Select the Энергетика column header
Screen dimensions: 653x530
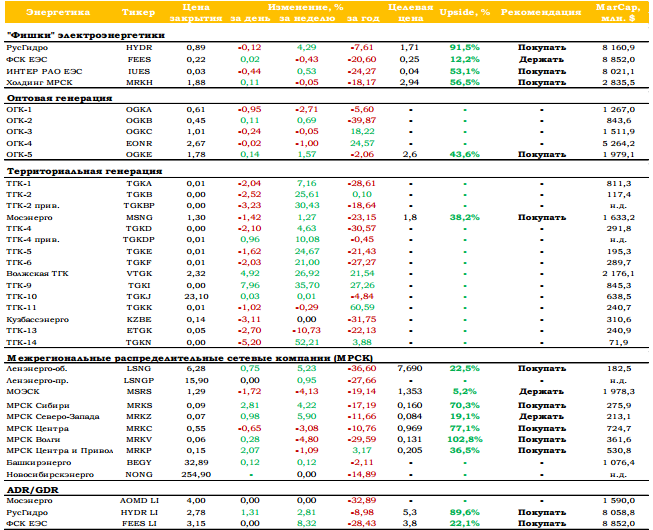[58, 12]
